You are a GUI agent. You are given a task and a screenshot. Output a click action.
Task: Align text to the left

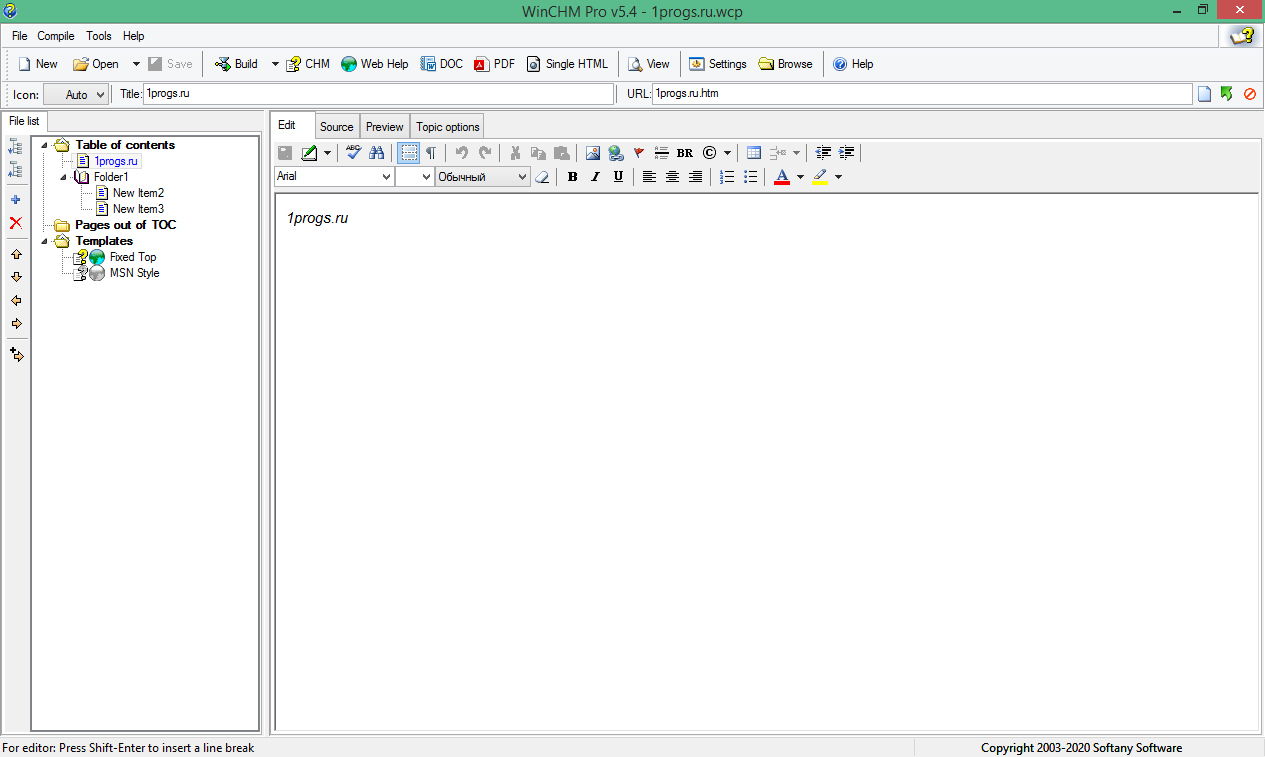(x=649, y=177)
